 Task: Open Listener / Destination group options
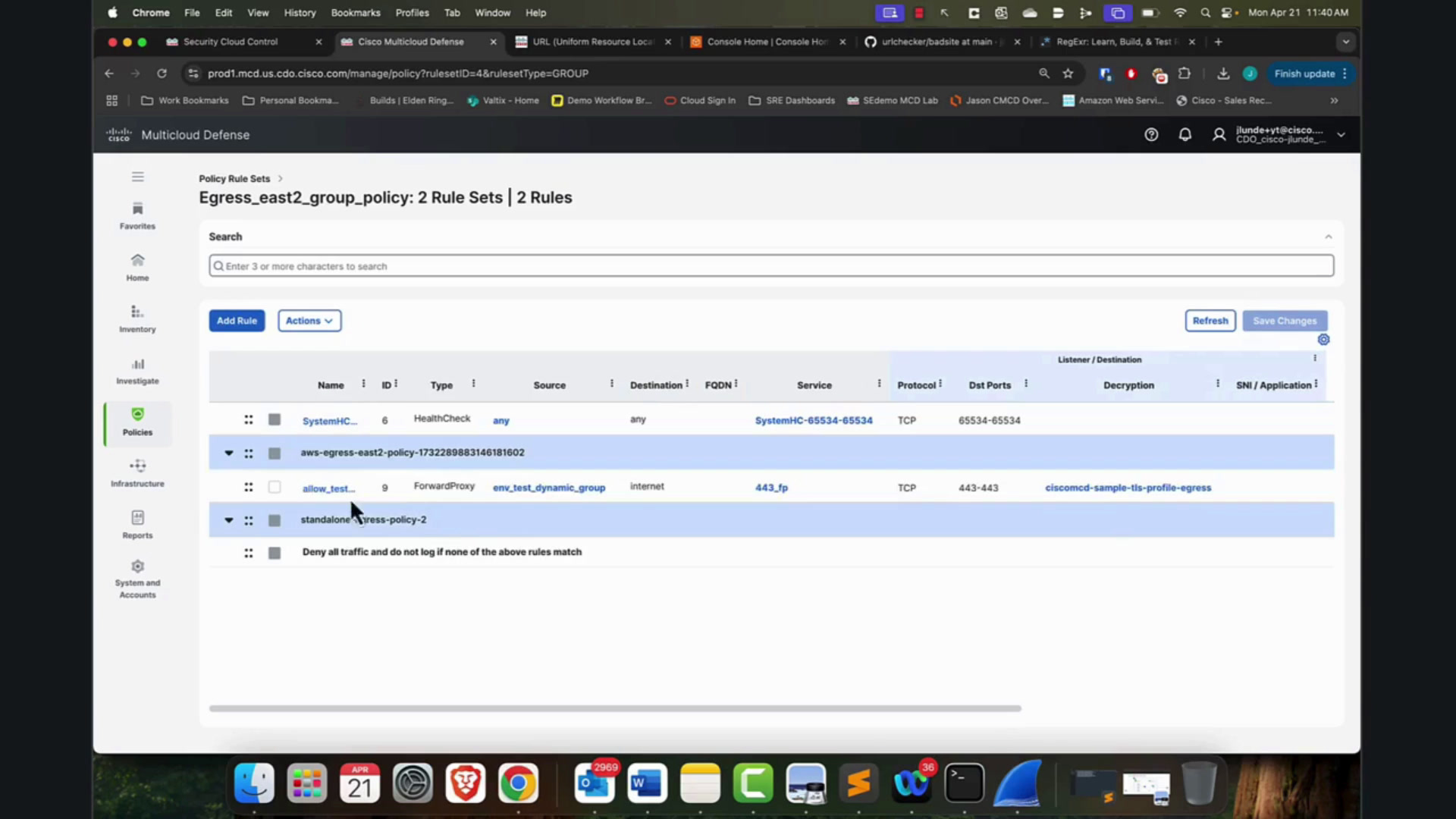1314,359
